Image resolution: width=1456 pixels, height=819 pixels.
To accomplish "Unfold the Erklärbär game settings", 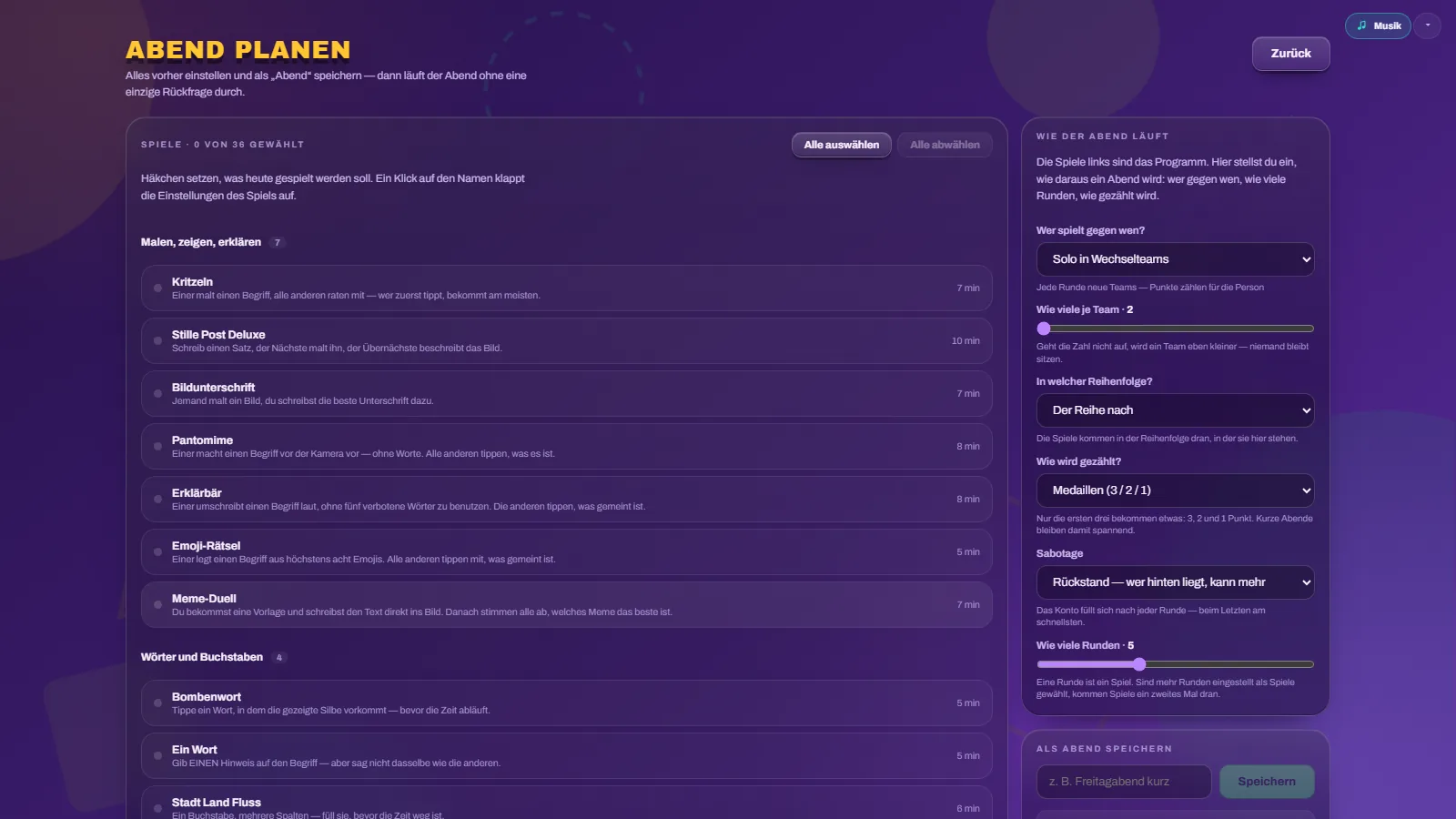I will coord(197,493).
